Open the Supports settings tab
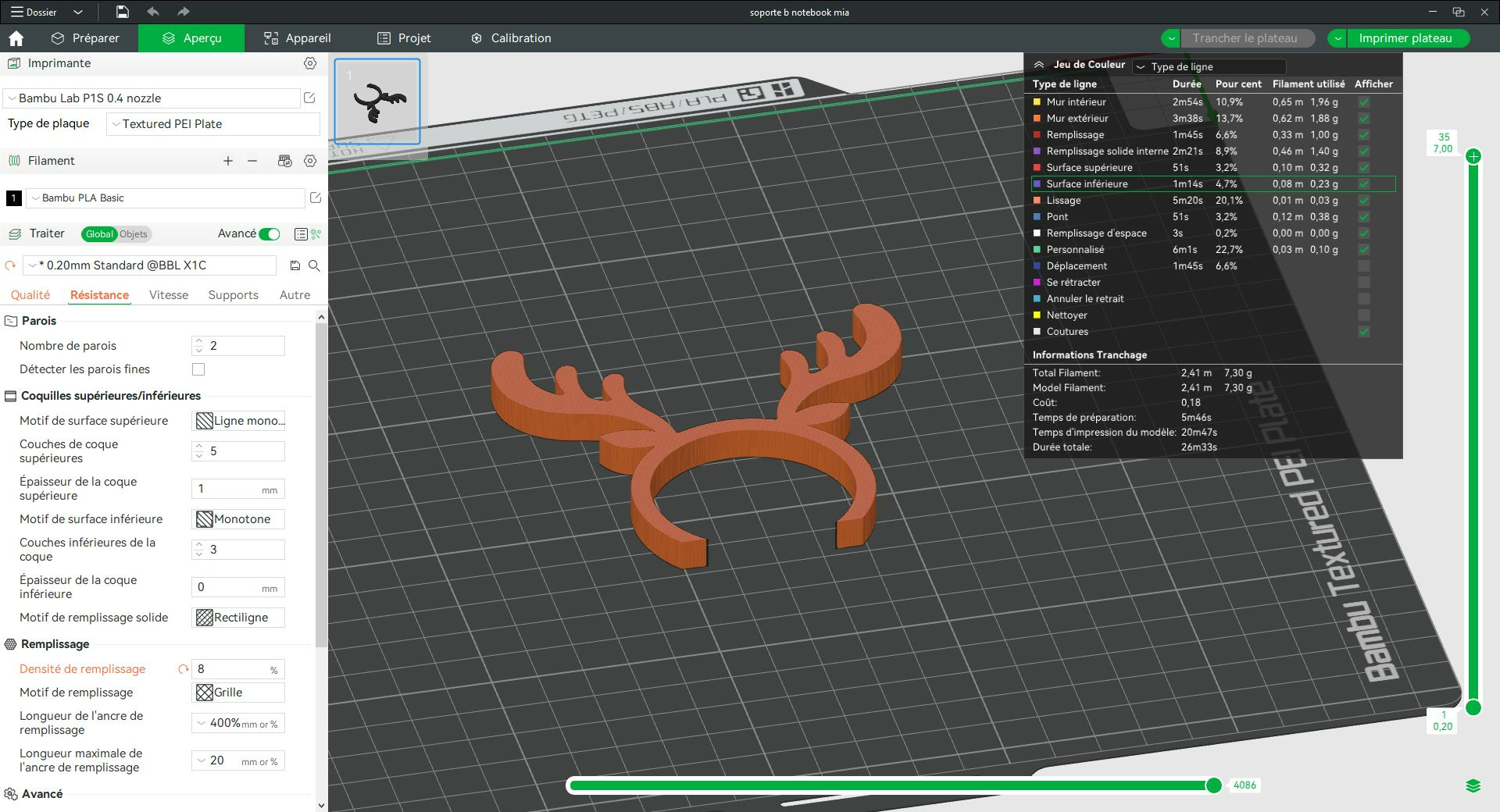The height and width of the screenshot is (812, 1500). pos(233,295)
